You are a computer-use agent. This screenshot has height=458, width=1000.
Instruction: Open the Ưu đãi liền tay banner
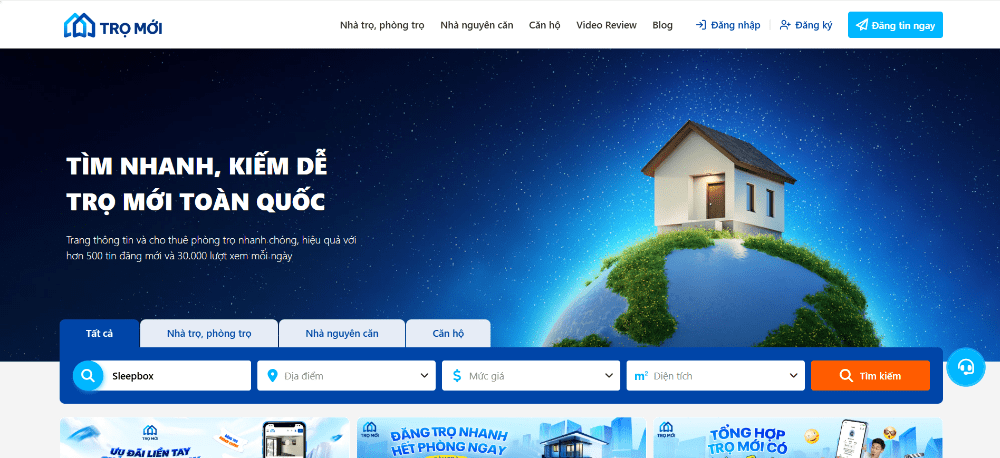205,438
